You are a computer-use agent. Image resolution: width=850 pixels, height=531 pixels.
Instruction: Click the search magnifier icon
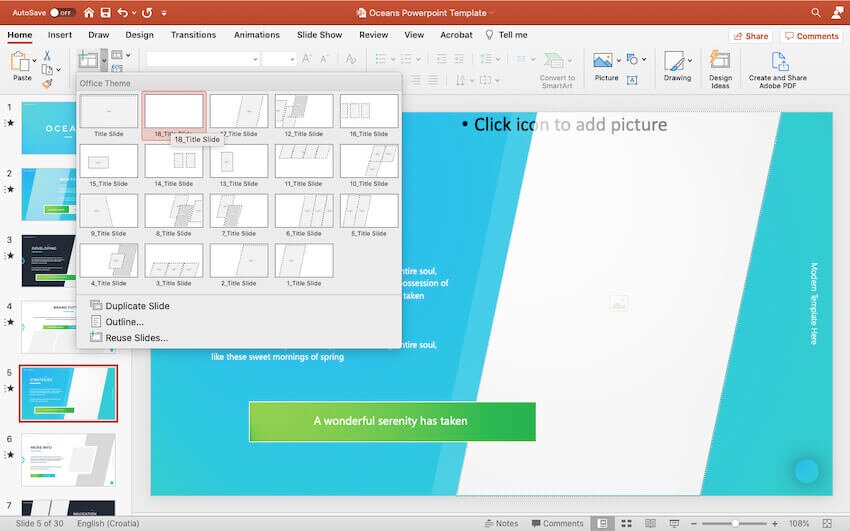pyautogui.click(x=815, y=13)
